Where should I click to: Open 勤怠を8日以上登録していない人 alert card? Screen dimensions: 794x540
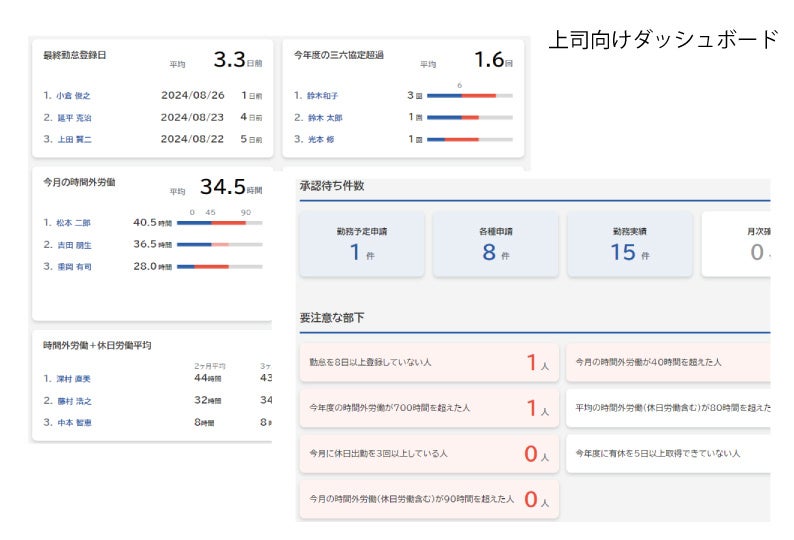coord(429,363)
